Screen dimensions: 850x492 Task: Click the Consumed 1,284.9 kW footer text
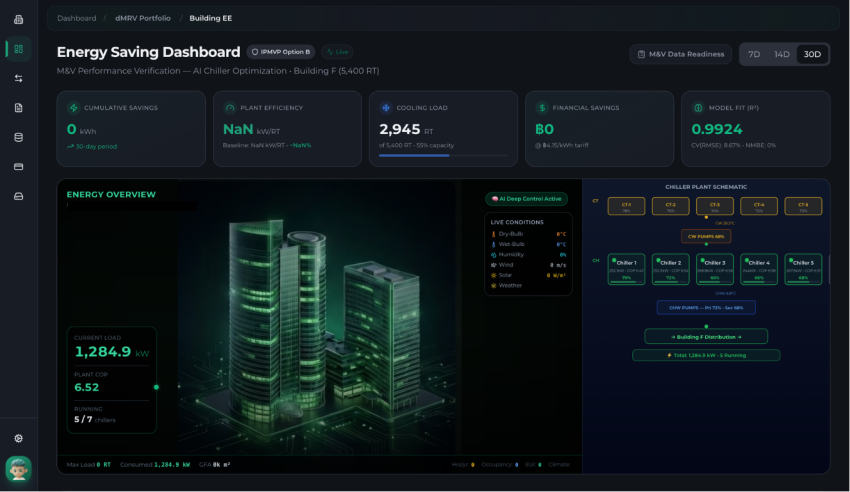pyautogui.click(x=155, y=465)
